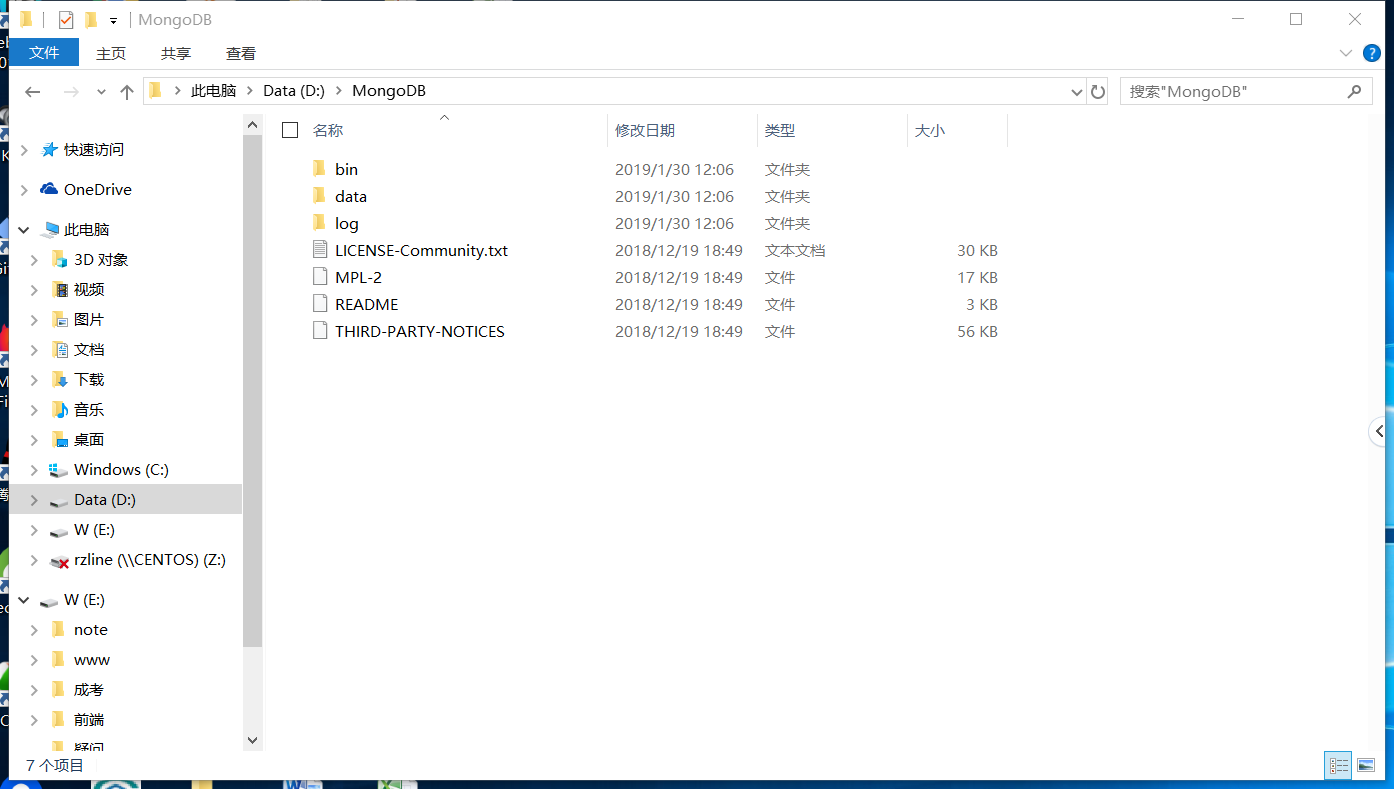Click the THIRD-PARTY-NOTICES file icon
The image size is (1394, 789).
[320, 331]
